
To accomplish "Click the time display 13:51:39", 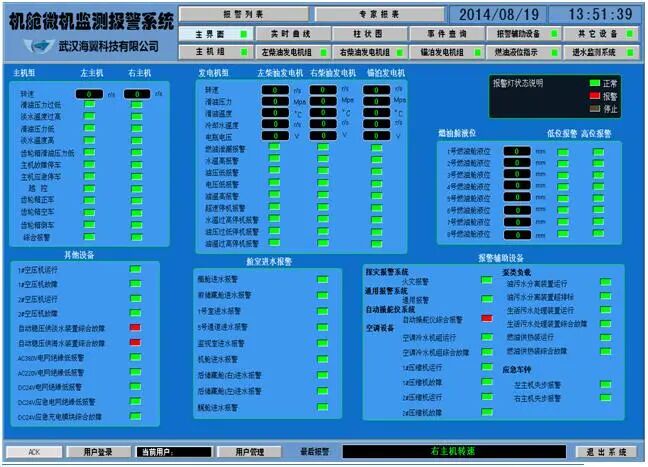I will (x=600, y=15).
